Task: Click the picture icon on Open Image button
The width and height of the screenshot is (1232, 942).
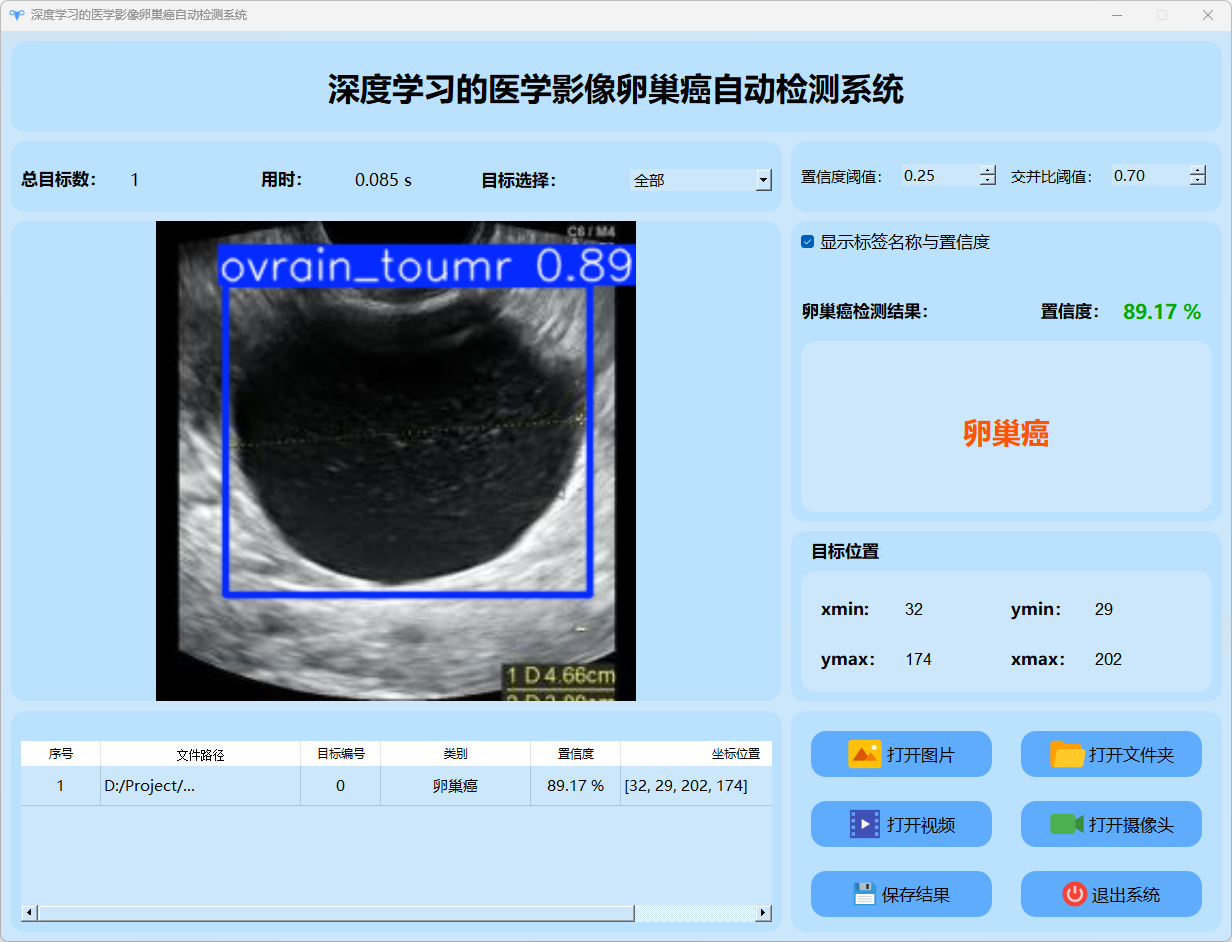Action: [864, 754]
